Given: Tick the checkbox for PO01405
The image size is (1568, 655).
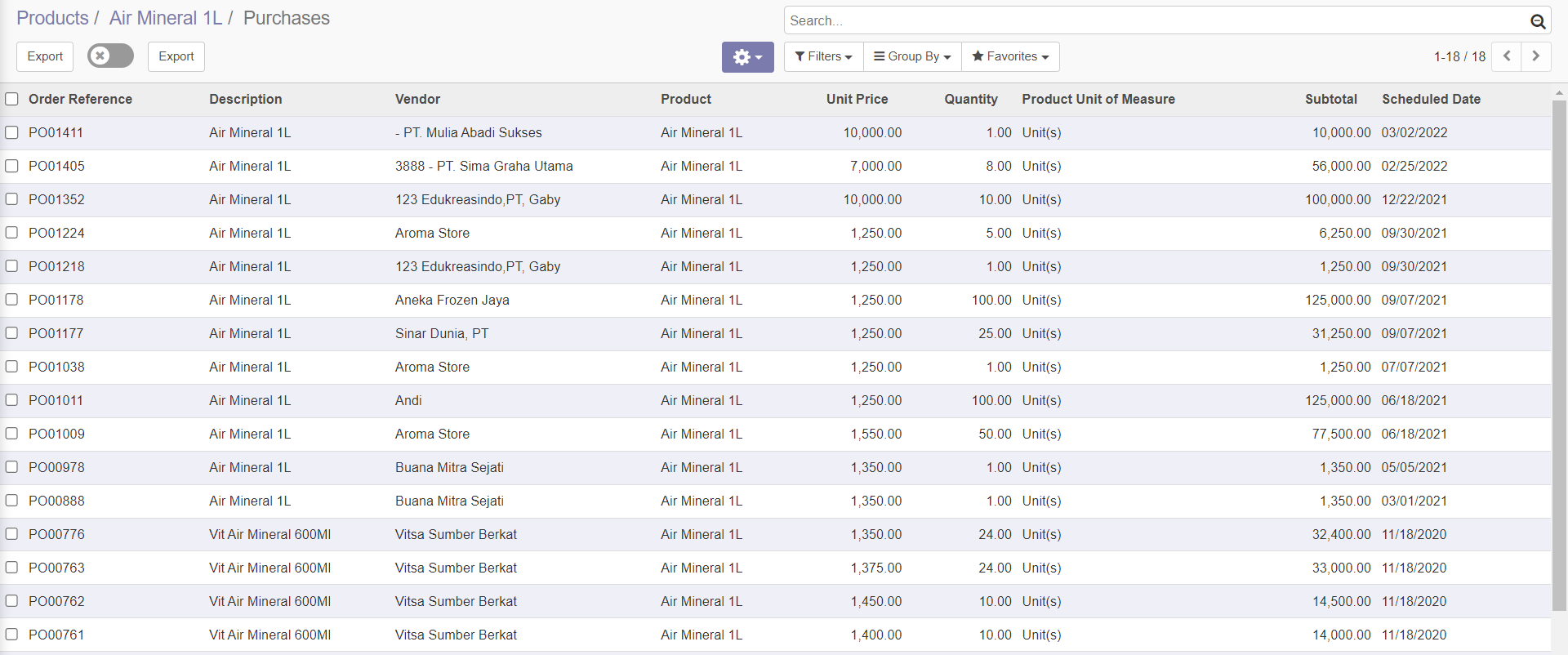Looking at the screenshot, I should pos(11,166).
